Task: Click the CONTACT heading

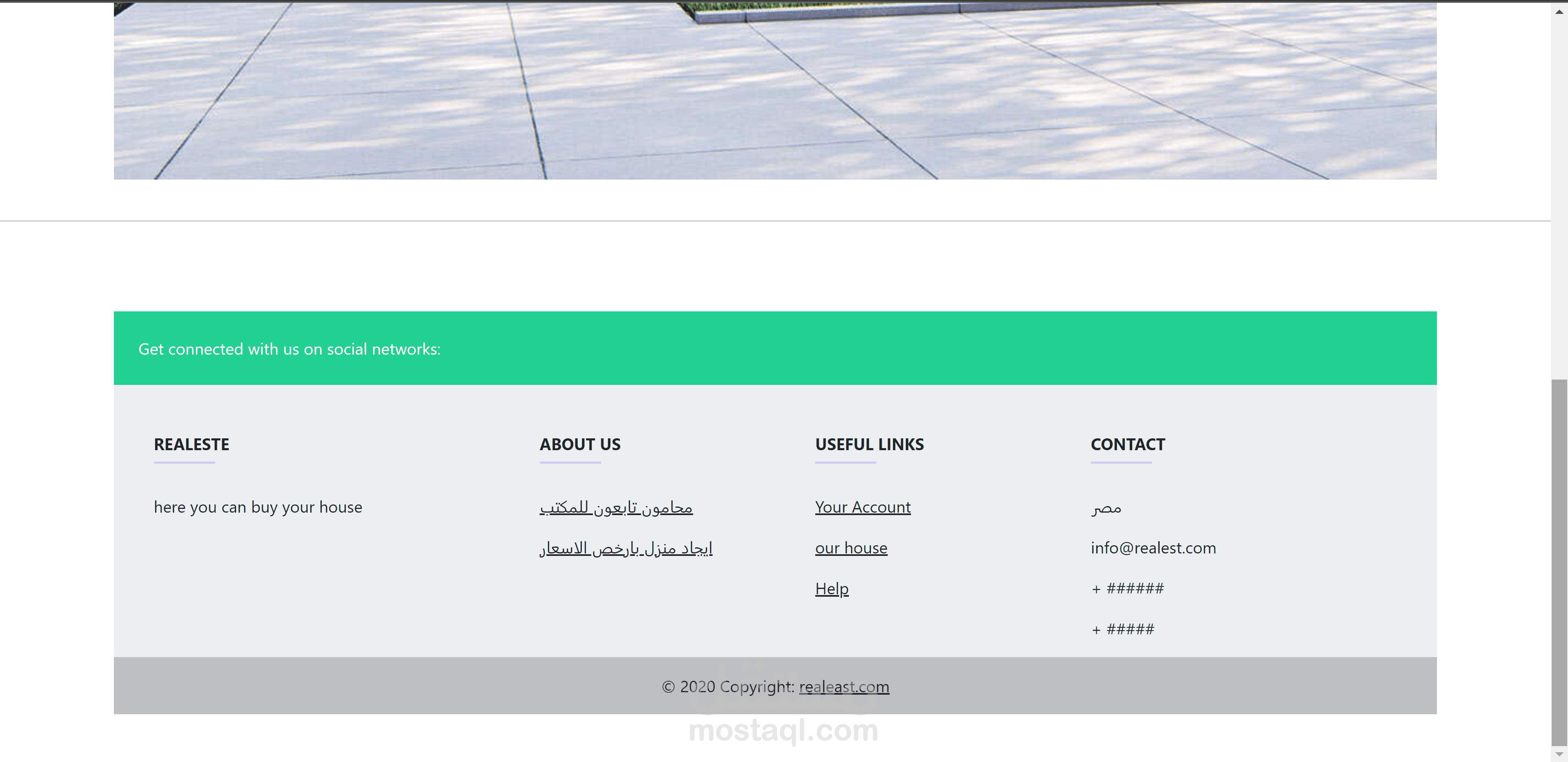Action: click(x=1127, y=444)
